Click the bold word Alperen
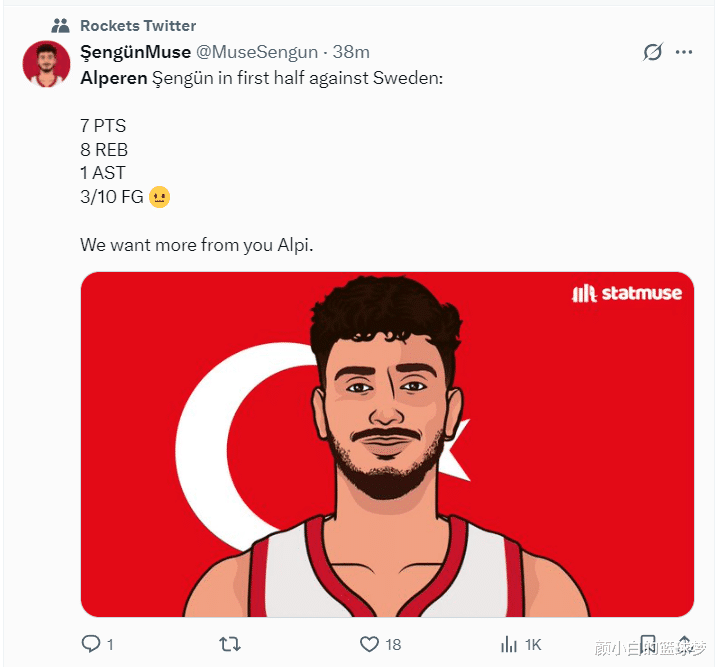The width and height of the screenshot is (715, 667). point(113,78)
